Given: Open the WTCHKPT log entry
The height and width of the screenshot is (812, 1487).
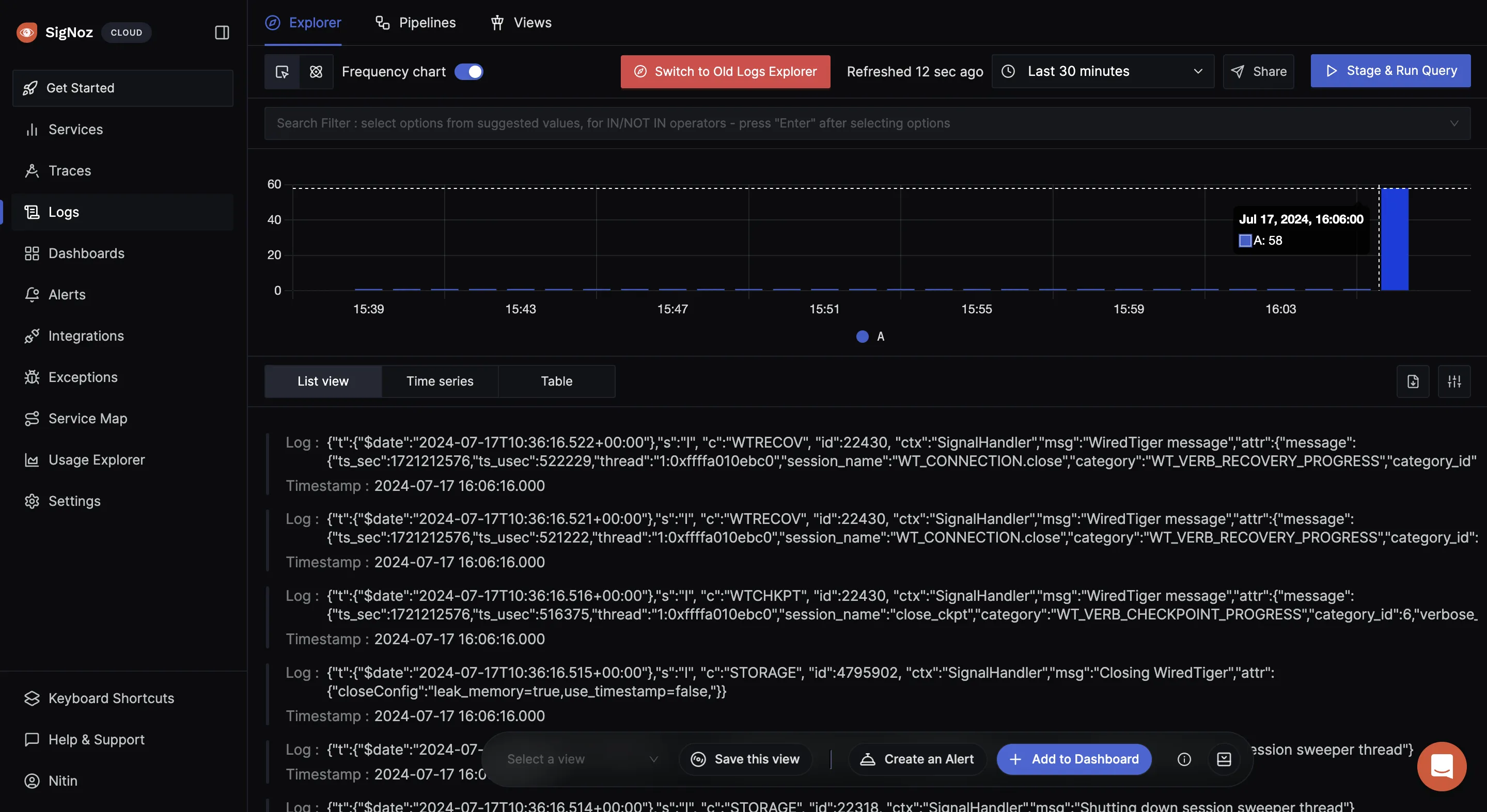Looking at the screenshot, I should [x=872, y=617].
